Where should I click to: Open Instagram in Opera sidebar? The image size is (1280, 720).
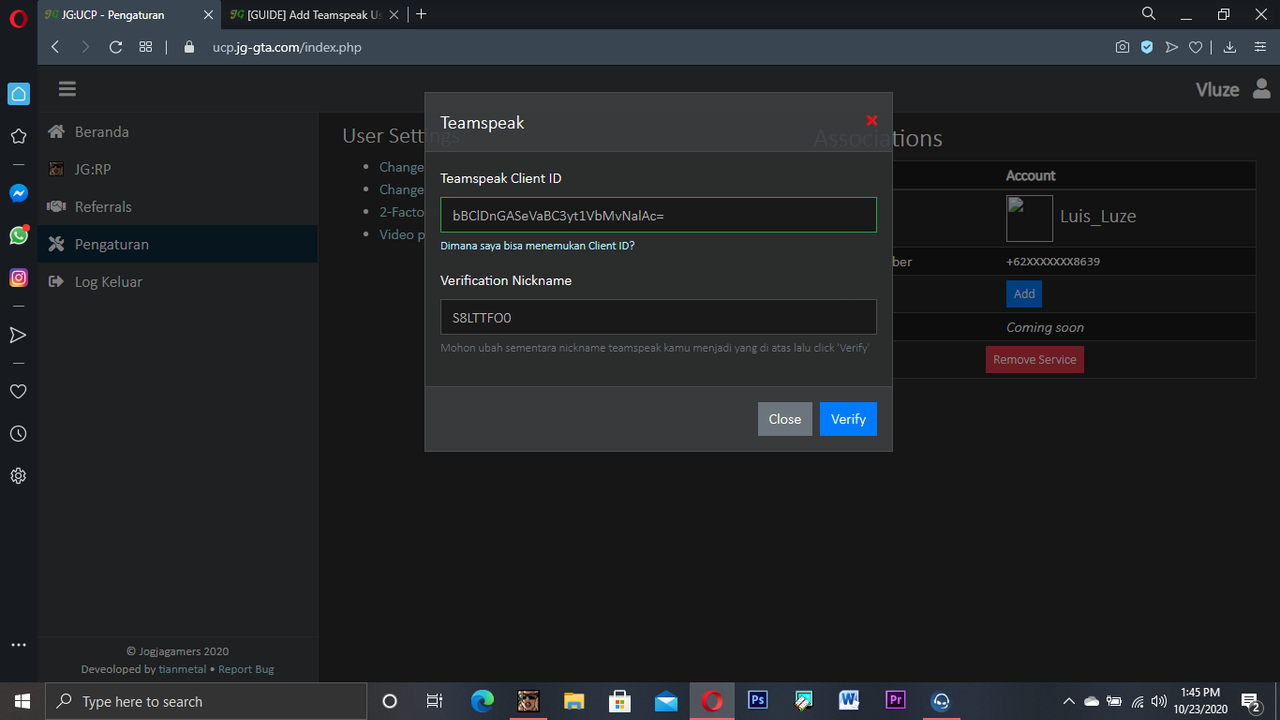(x=18, y=278)
